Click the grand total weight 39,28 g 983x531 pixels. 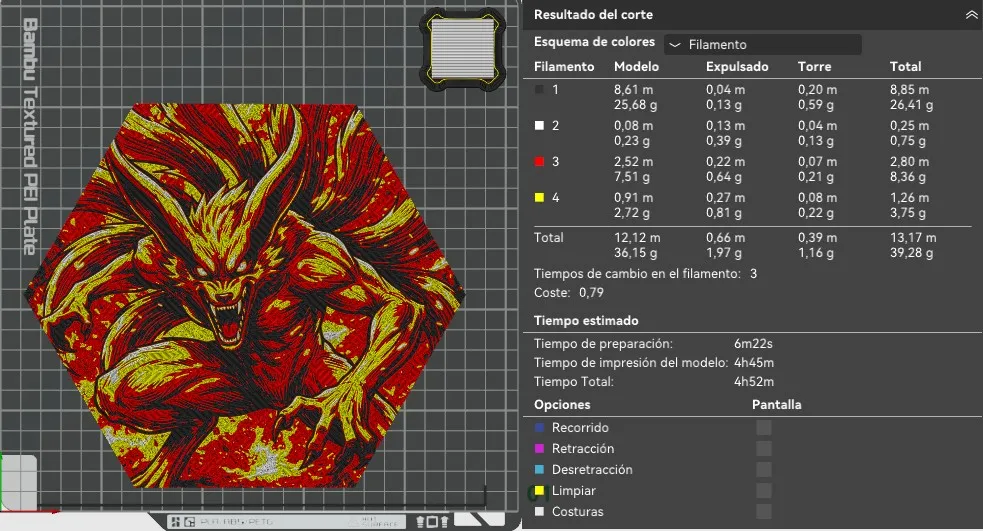(912, 253)
